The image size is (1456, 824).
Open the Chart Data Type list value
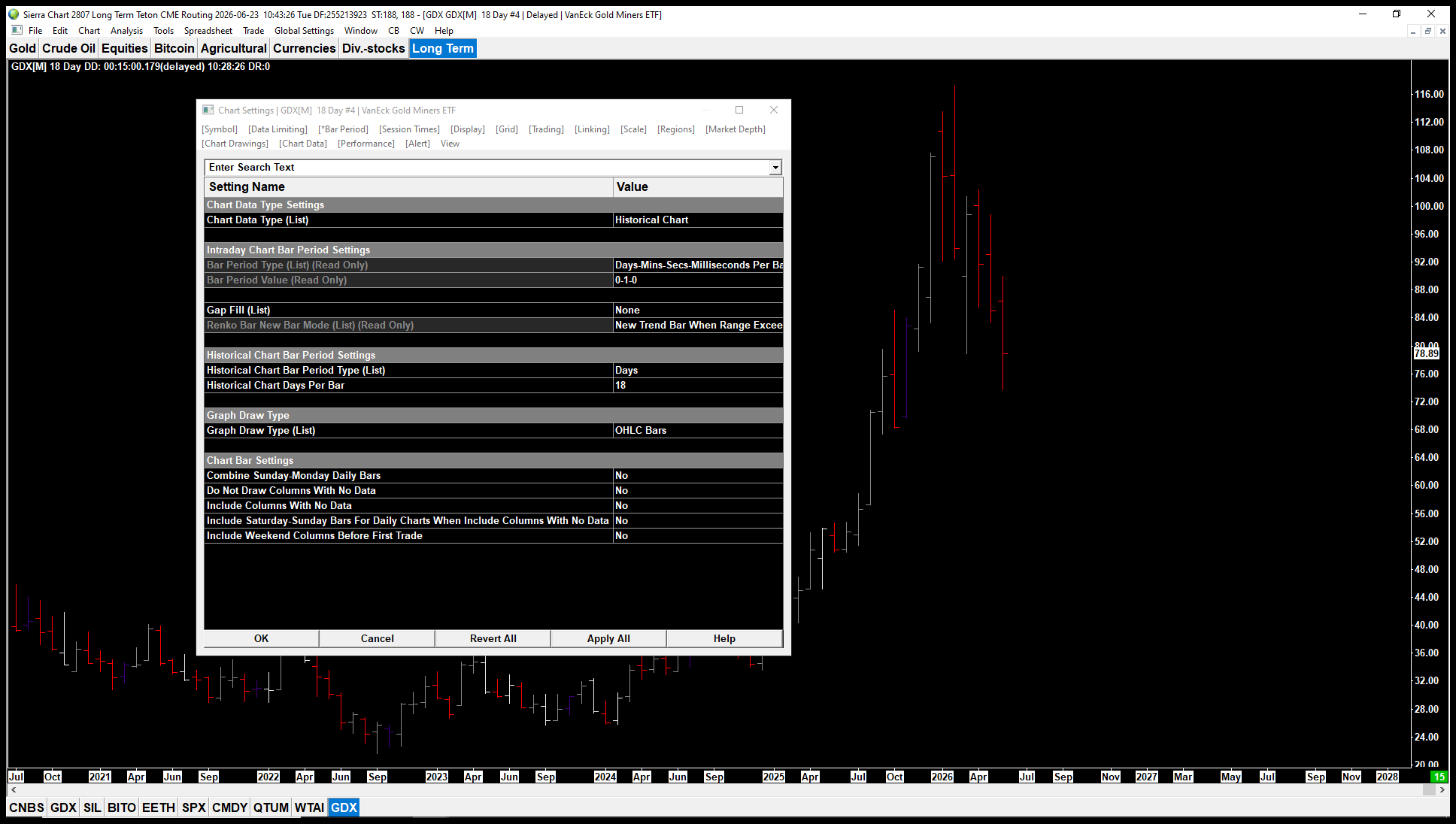tap(698, 220)
